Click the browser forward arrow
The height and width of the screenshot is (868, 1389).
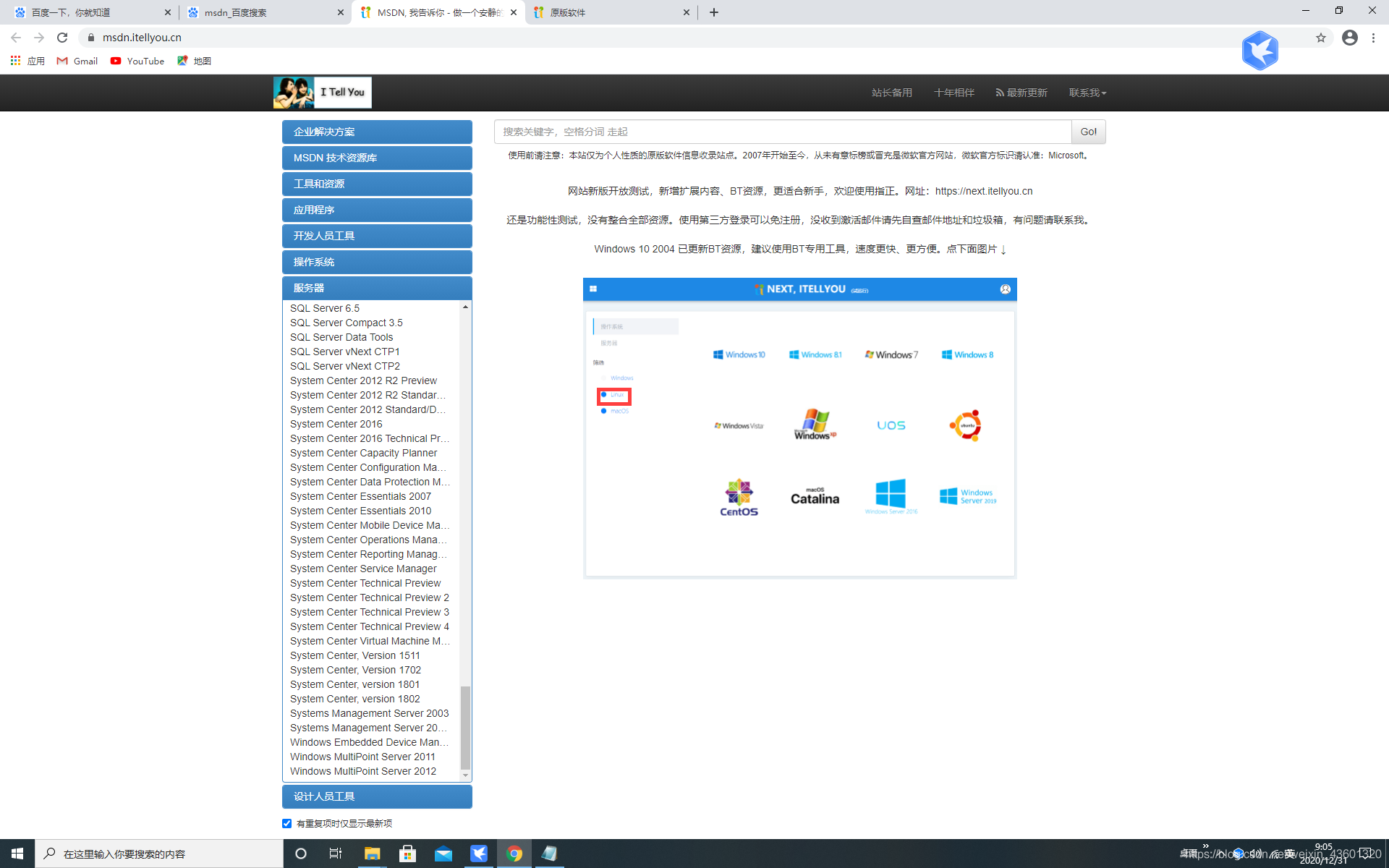click(x=39, y=38)
